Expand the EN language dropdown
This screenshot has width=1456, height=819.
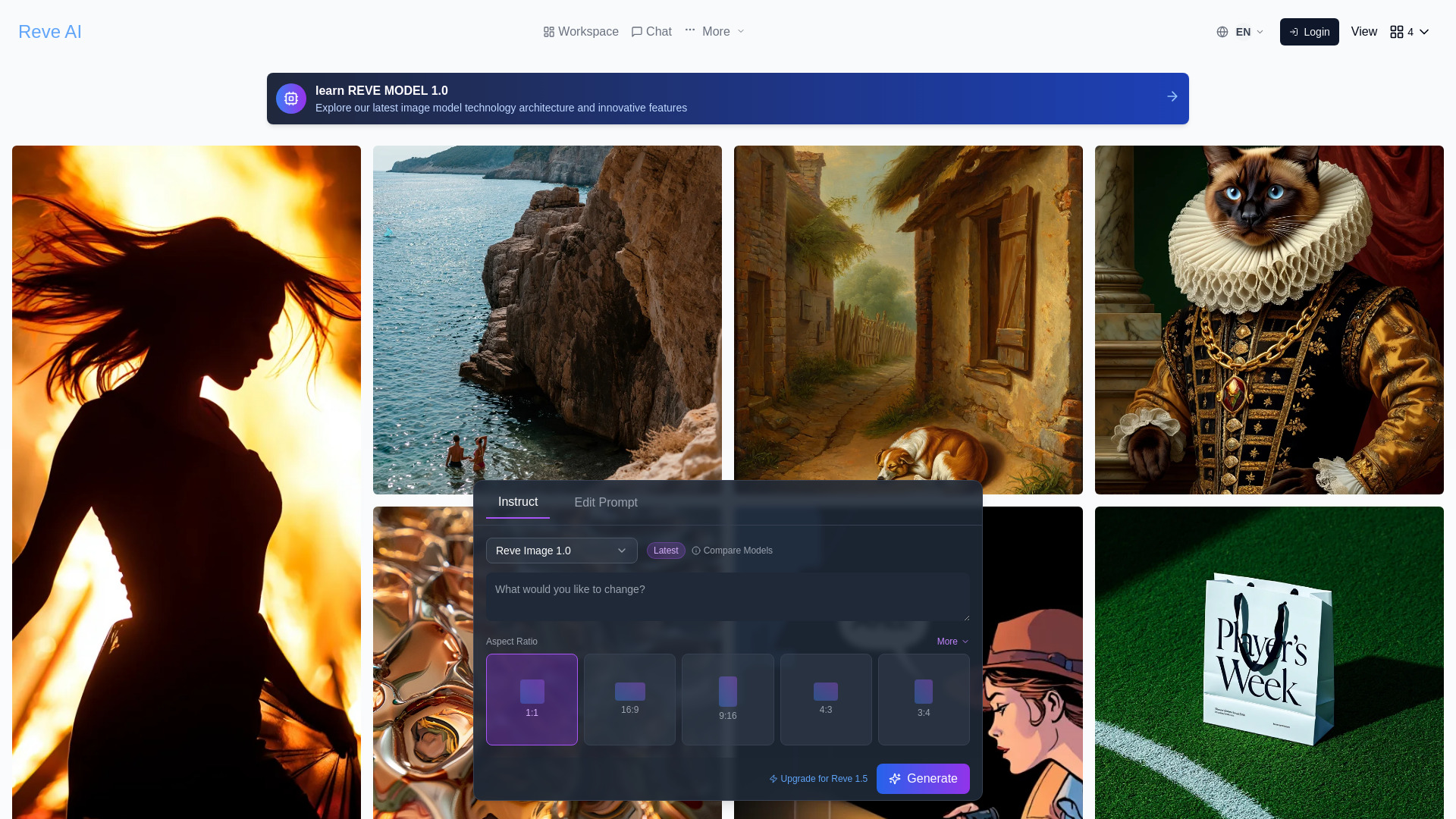[x=1240, y=31]
